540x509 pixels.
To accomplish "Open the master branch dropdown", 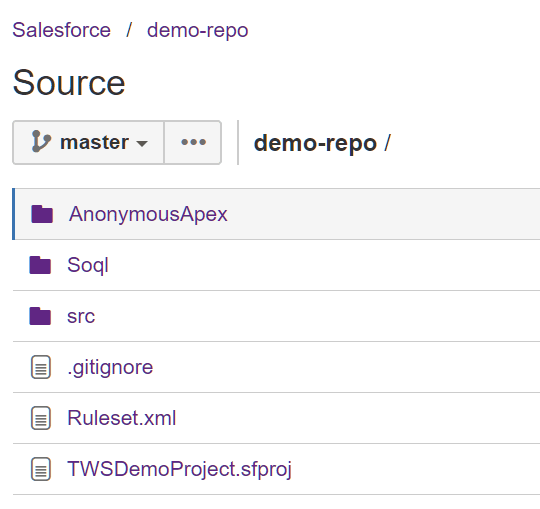I will (x=88, y=142).
